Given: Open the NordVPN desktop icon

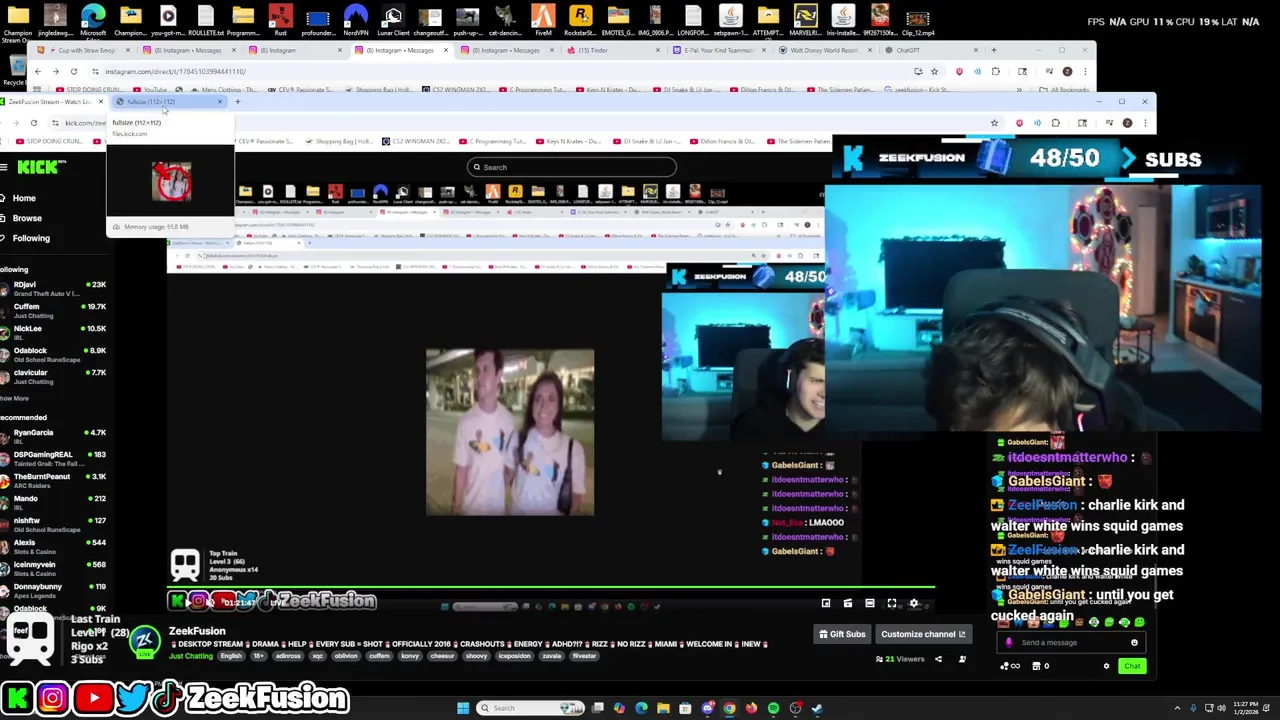Looking at the screenshot, I should pos(355,20).
